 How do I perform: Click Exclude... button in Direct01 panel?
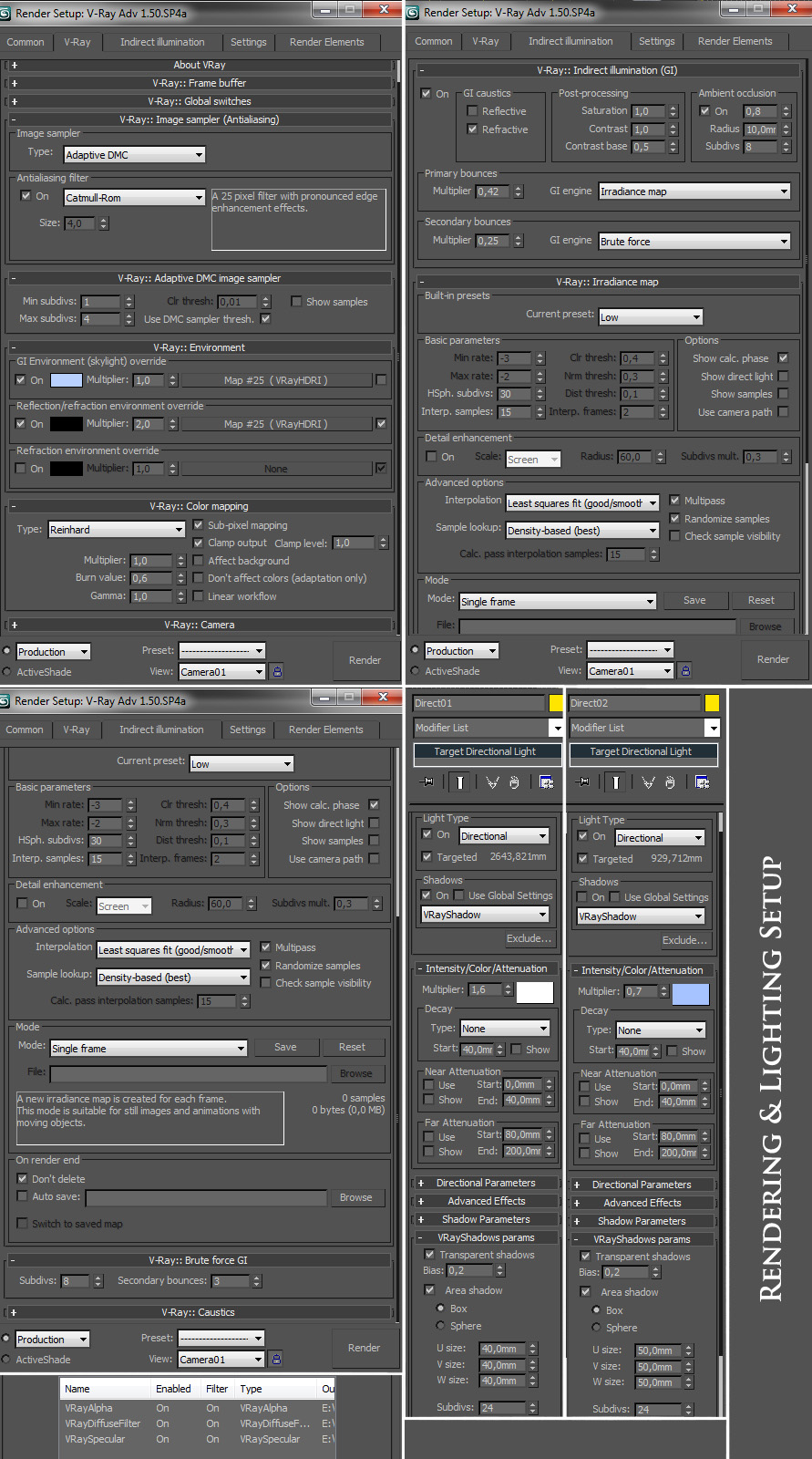coord(529,938)
